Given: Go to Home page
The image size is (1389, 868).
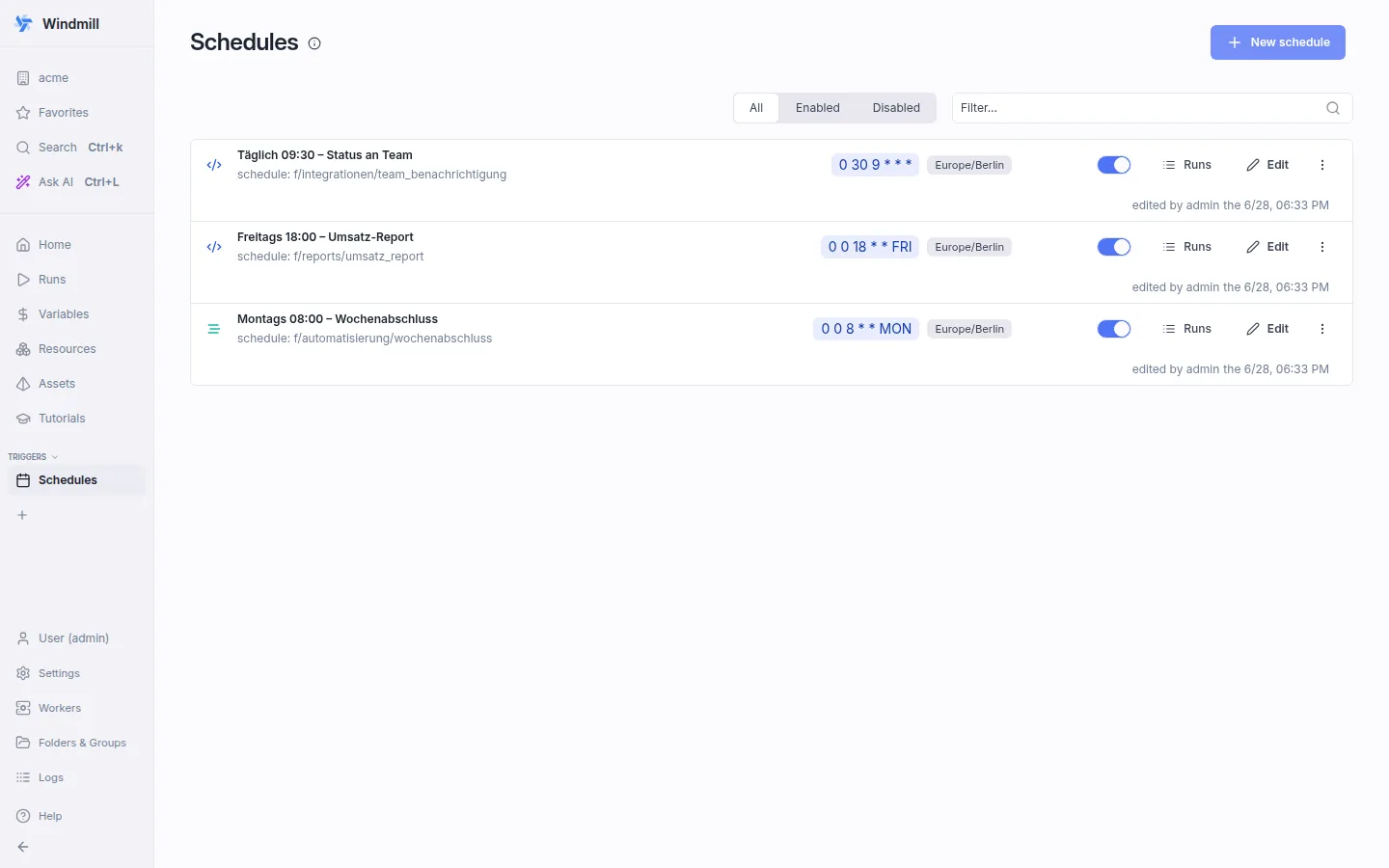Looking at the screenshot, I should point(77,245).
